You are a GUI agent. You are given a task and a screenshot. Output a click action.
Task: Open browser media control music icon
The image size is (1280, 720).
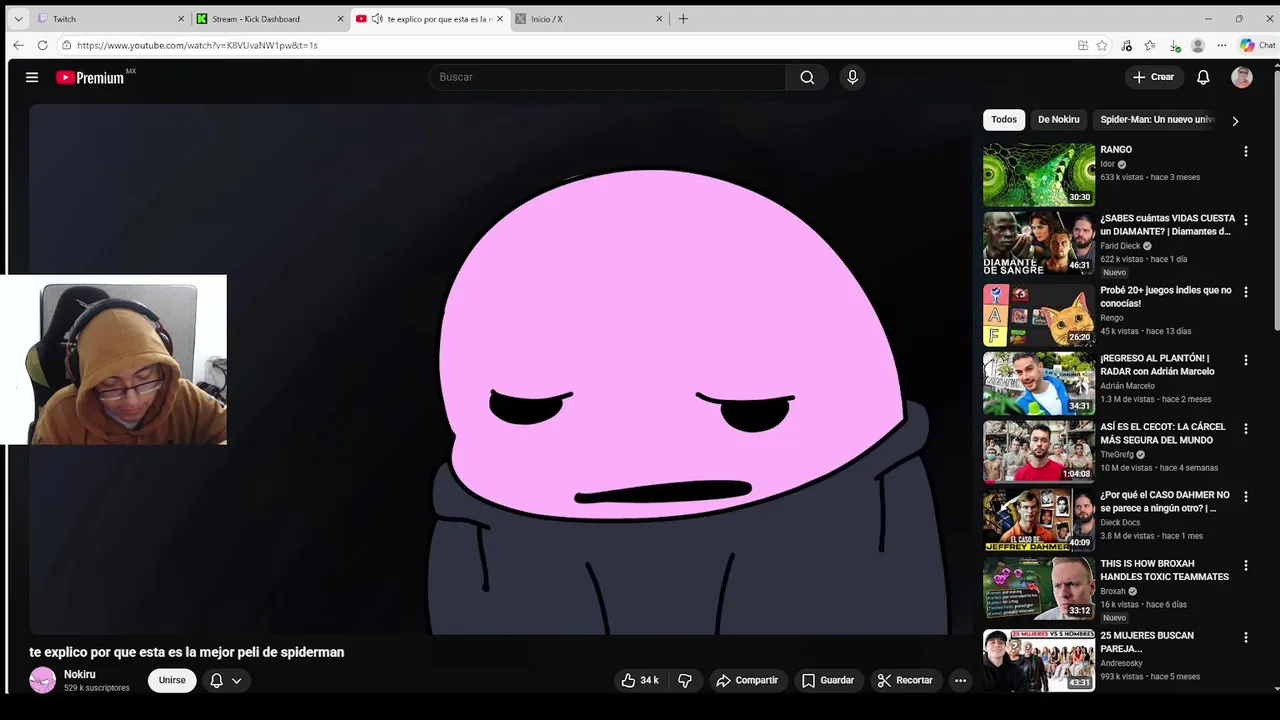pyautogui.click(x=1127, y=45)
